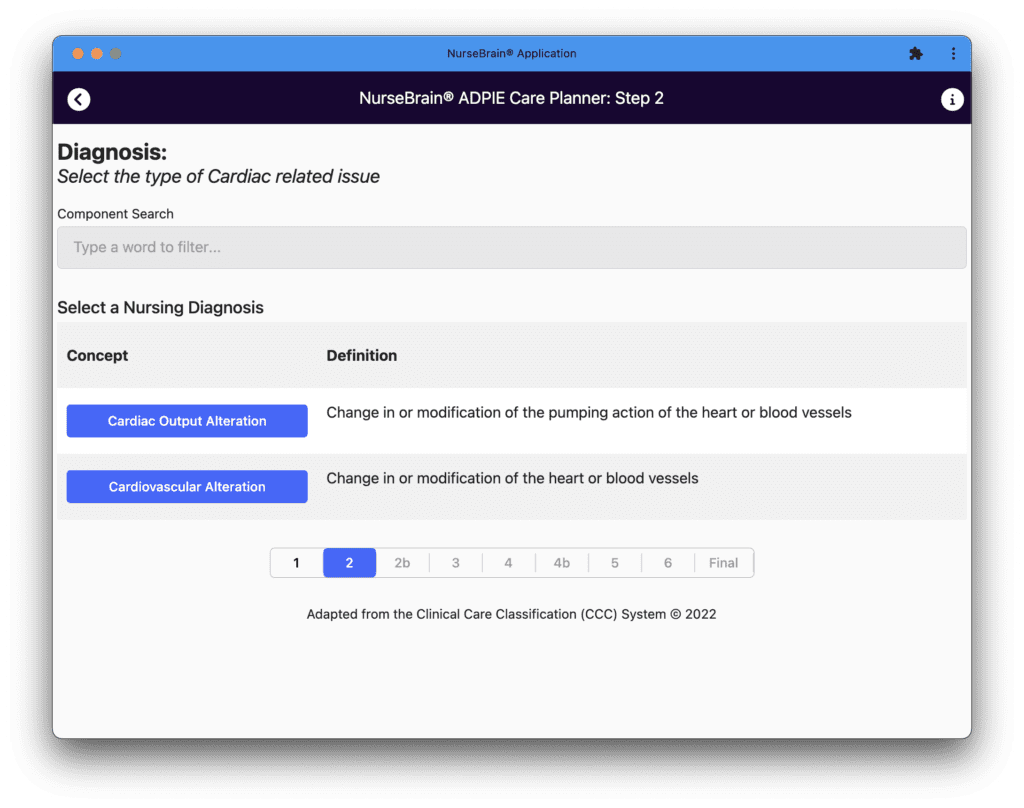Image resolution: width=1024 pixels, height=808 pixels.
Task: Open the Final step
Action: 724,563
